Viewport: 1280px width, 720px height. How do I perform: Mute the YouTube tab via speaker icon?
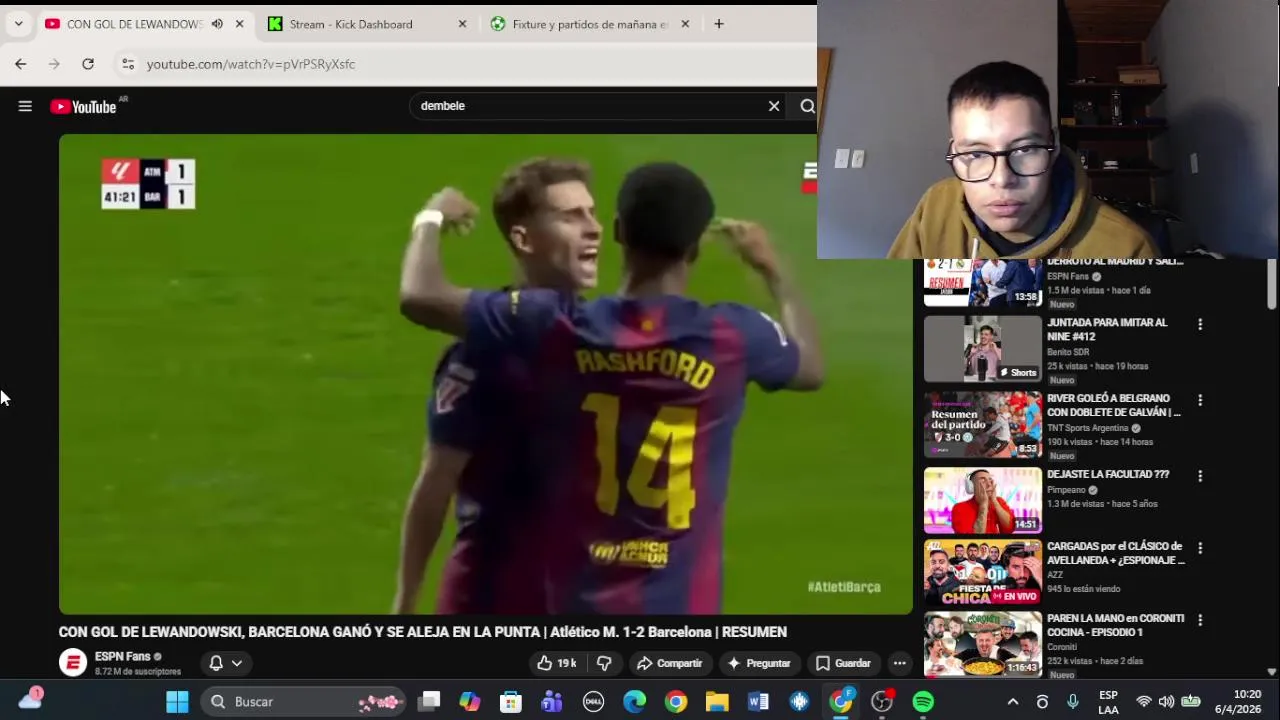217,24
